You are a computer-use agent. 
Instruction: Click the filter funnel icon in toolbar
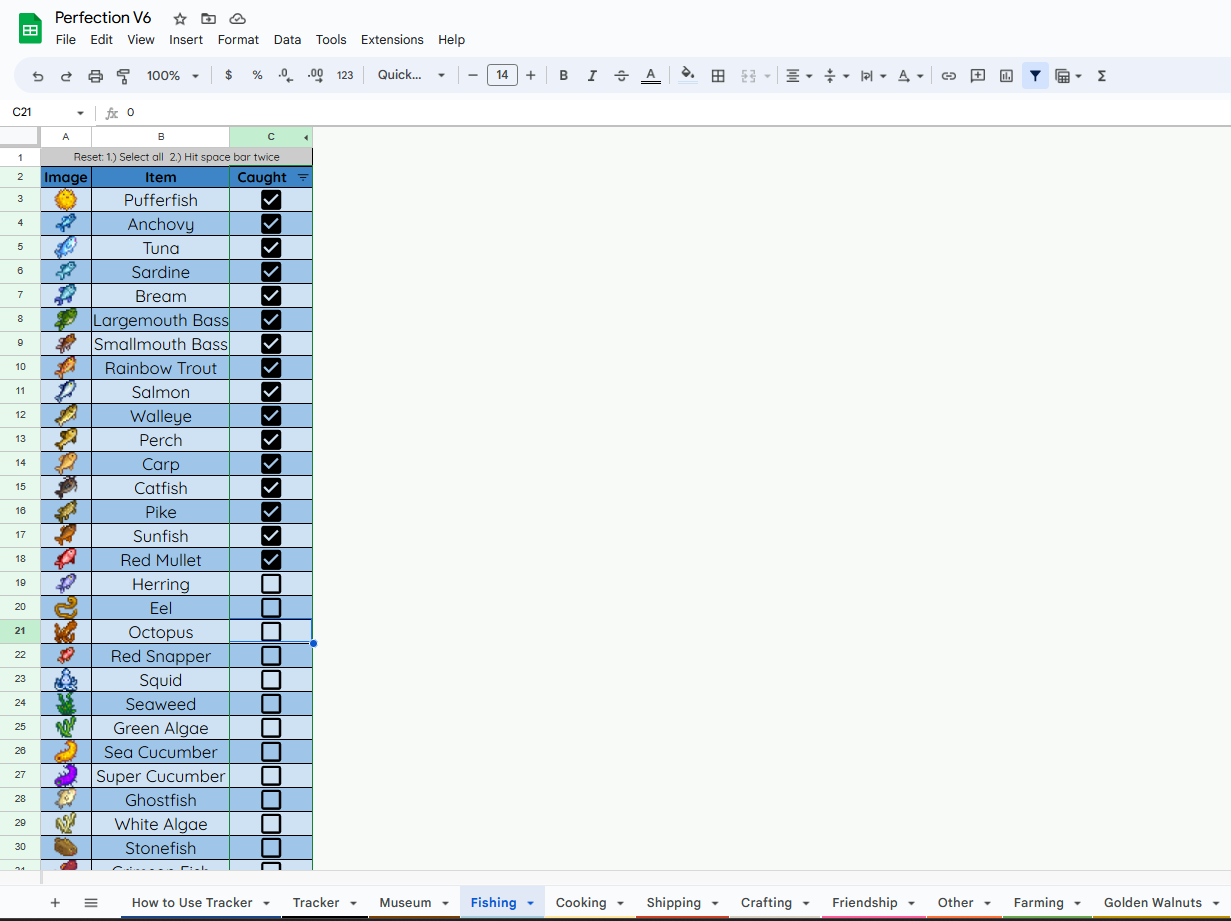click(x=1035, y=76)
